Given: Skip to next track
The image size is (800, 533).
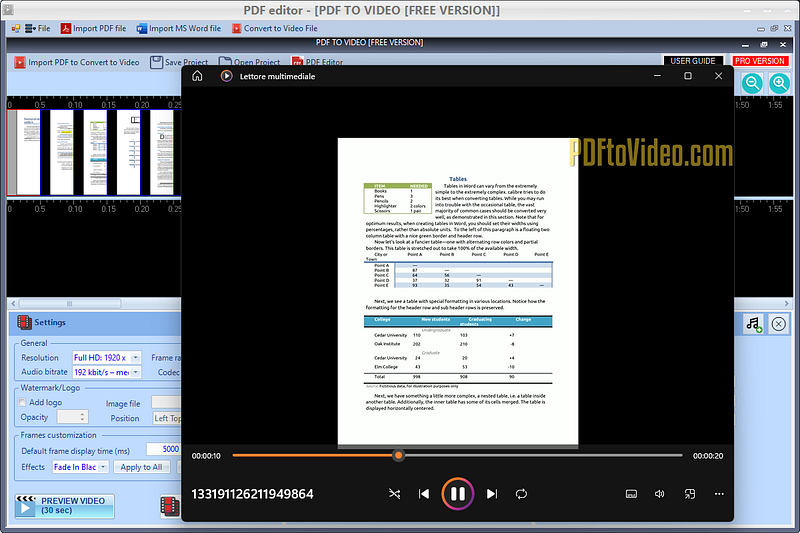Looking at the screenshot, I should click(x=492, y=494).
